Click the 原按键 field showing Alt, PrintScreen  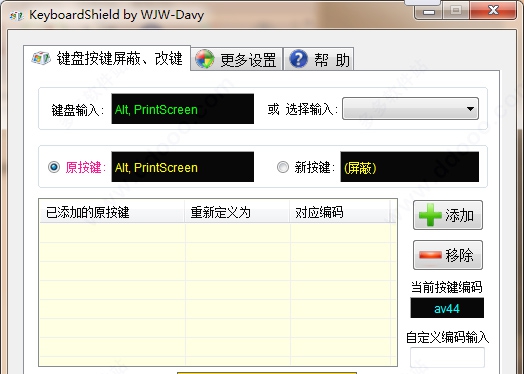tap(182, 167)
